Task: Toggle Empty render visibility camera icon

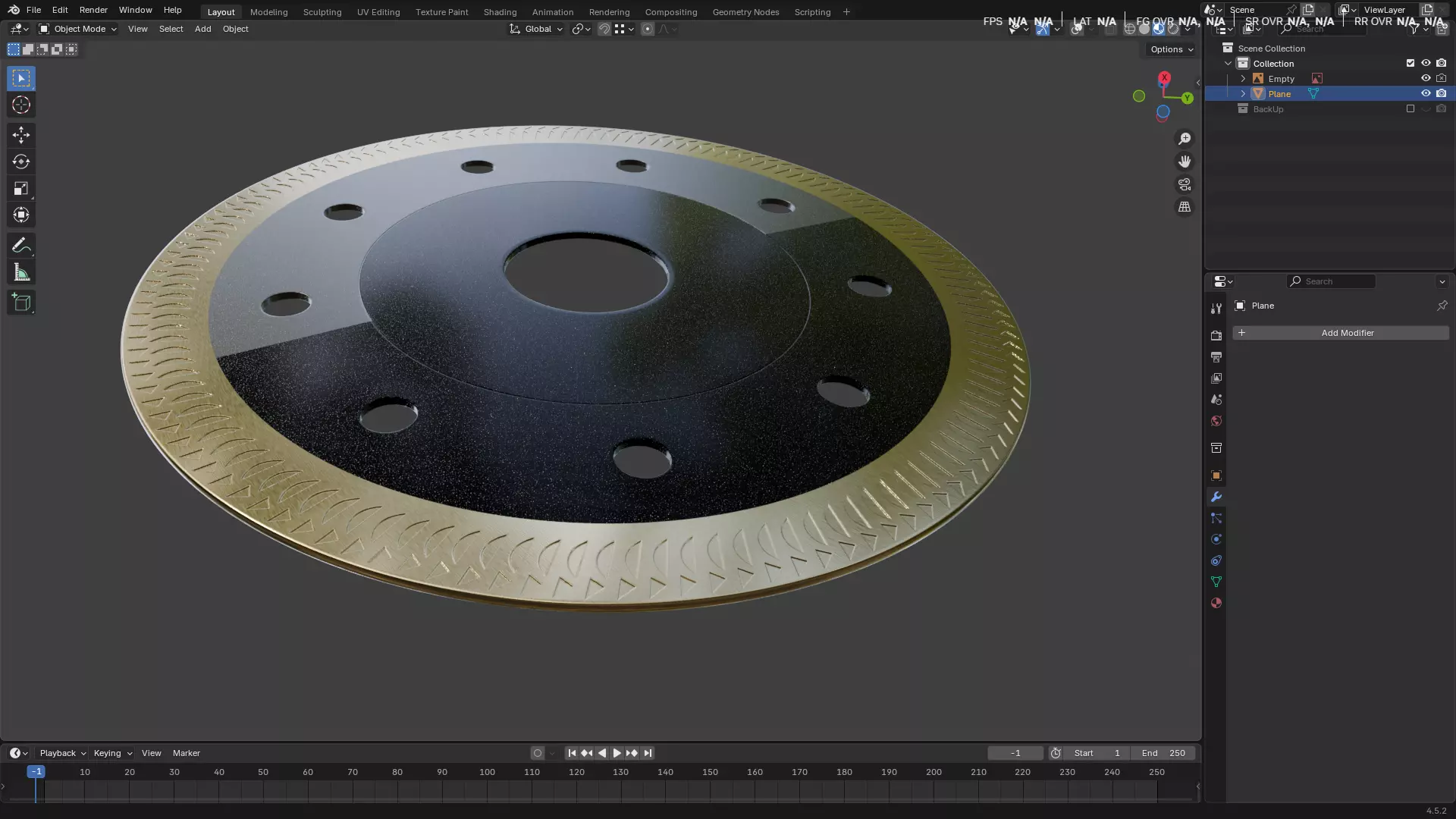Action: 1442,78
